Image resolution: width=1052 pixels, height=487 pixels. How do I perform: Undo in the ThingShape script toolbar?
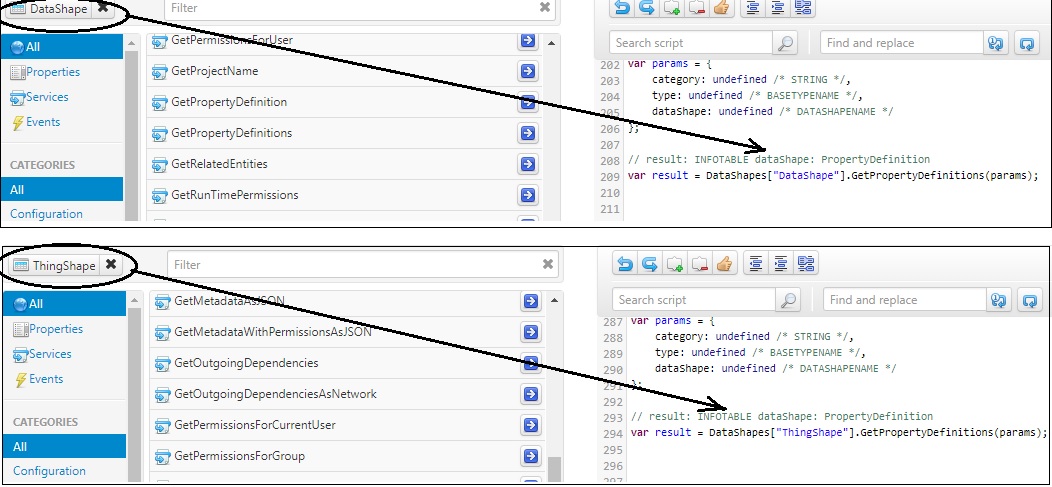tap(625, 264)
